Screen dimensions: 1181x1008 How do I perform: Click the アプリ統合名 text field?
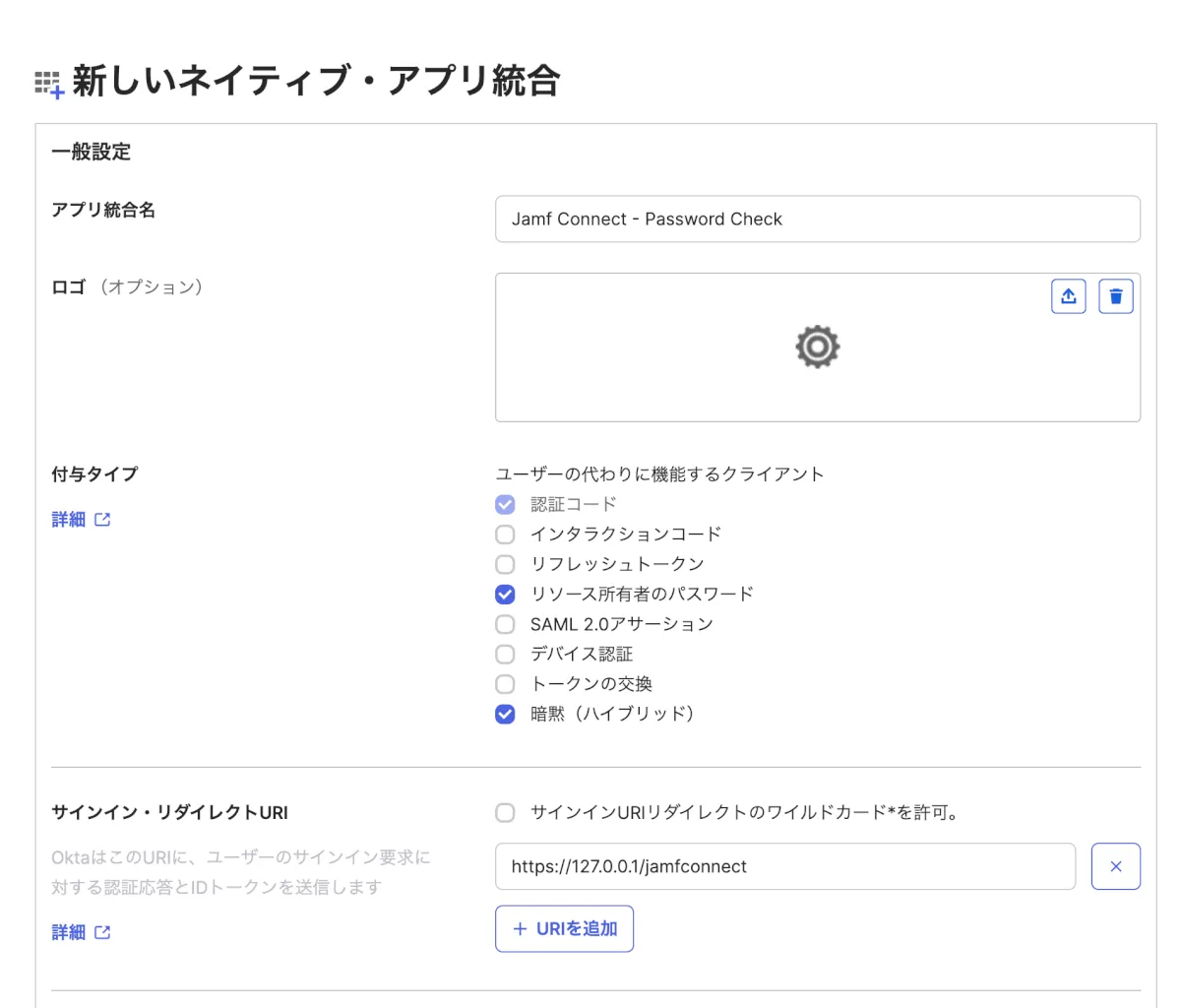coord(817,219)
